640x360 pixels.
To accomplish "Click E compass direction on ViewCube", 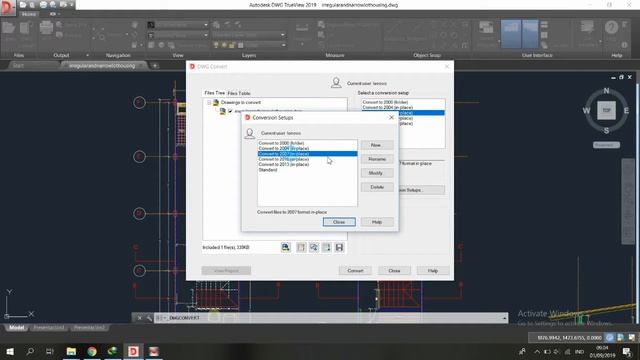I will point(626,111).
